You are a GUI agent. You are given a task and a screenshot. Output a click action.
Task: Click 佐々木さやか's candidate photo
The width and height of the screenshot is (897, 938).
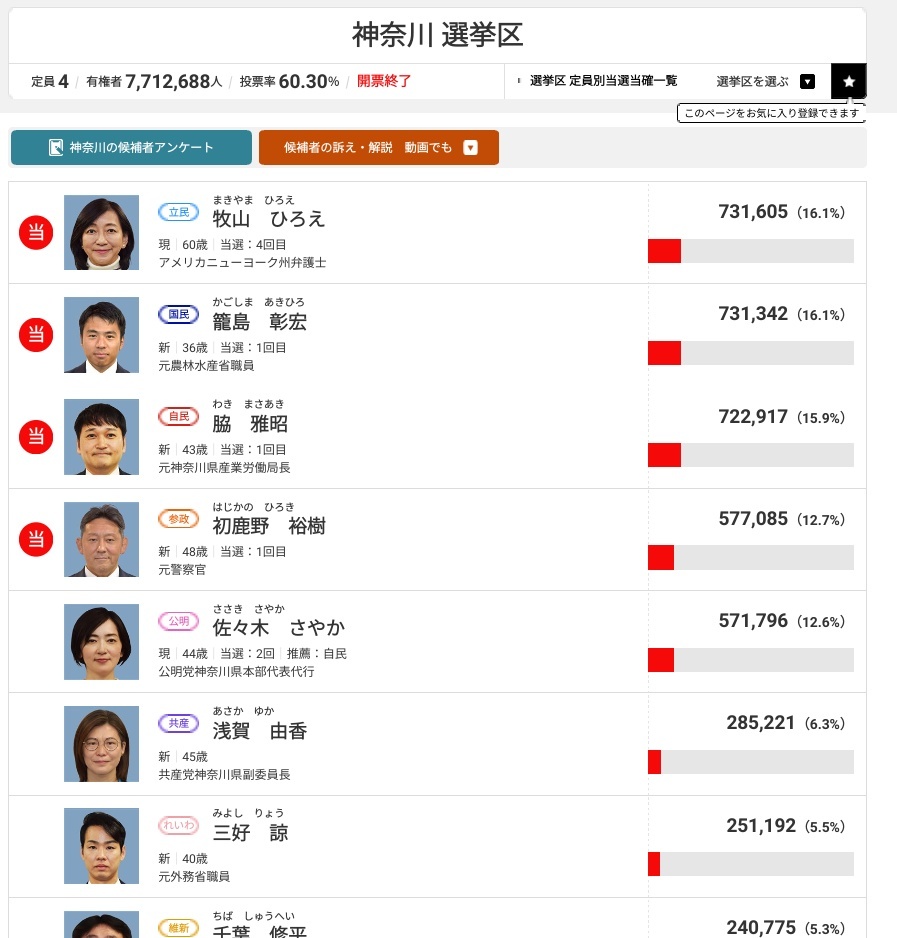(x=101, y=641)
